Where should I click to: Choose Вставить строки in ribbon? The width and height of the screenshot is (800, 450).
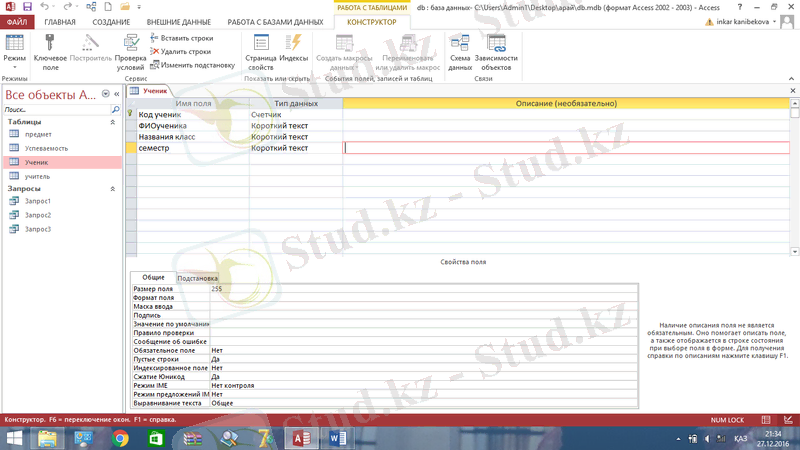182,38
